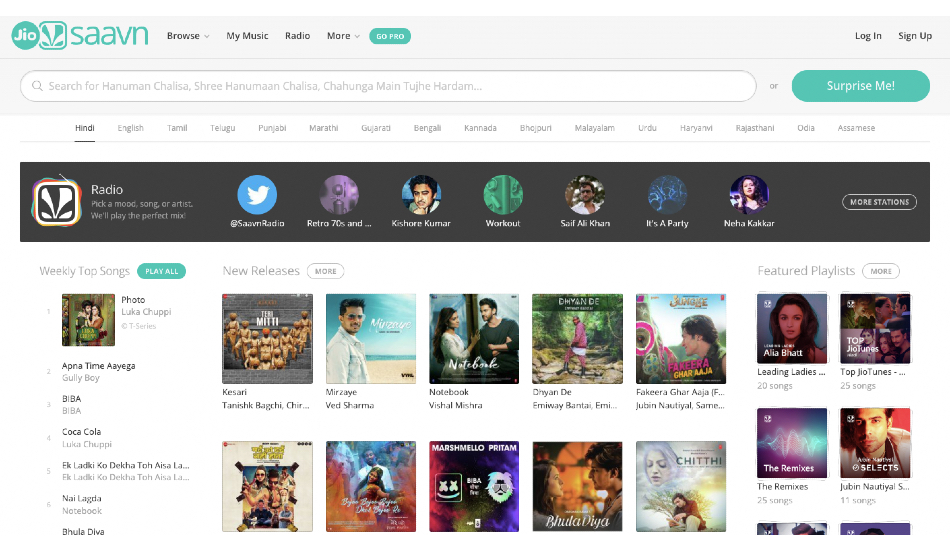Open Kishore Kumar radio station
This screenshot has height=550, width=950.
(421, 195)
